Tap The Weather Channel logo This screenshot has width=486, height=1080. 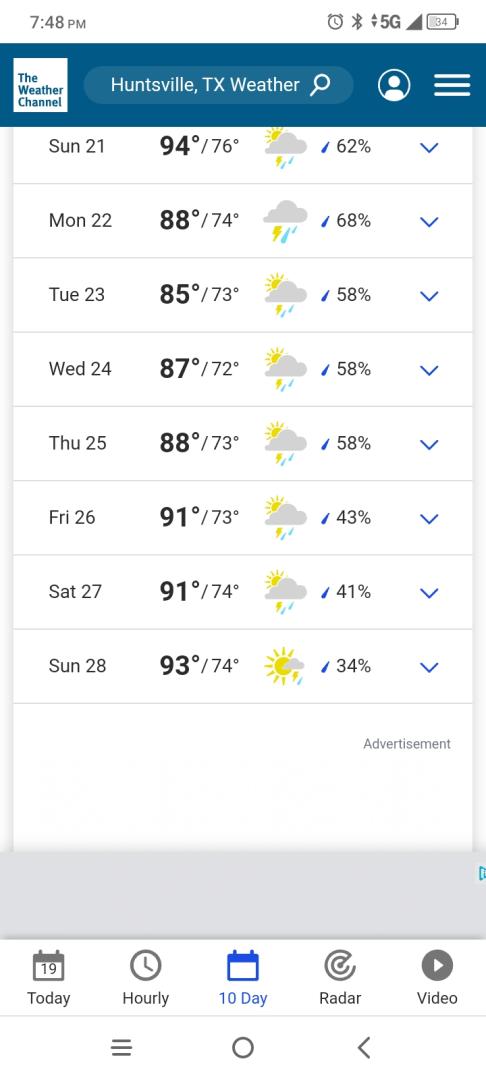41,85
